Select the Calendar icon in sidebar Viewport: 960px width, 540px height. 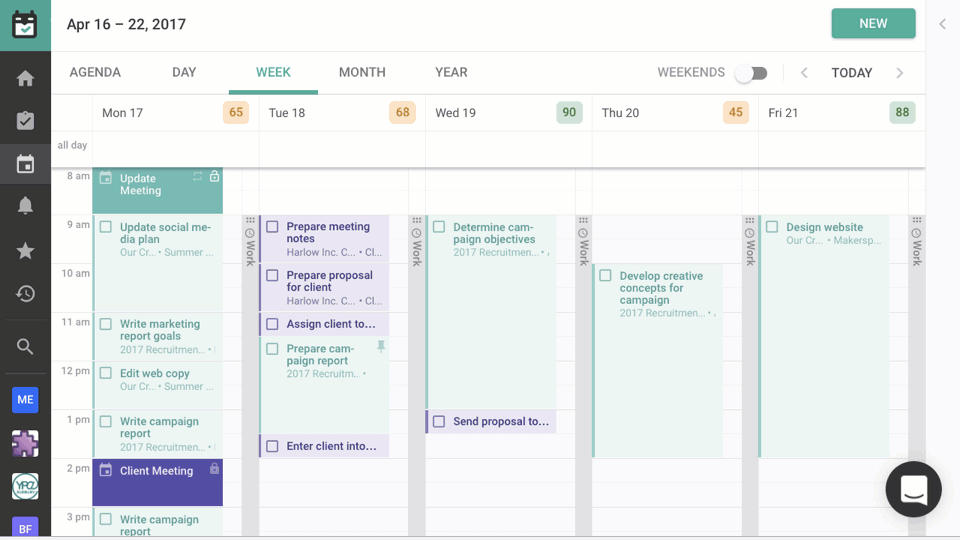26,164
